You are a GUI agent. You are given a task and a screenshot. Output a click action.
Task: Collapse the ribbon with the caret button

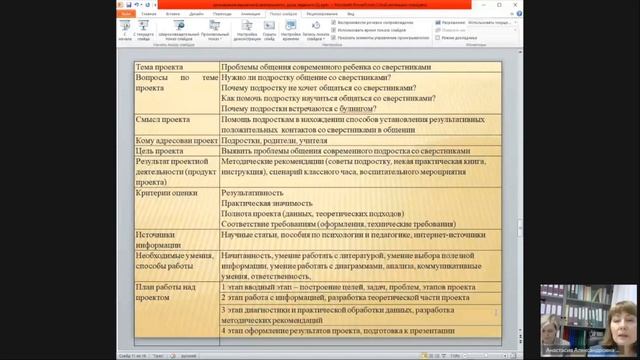click(512, 13)
